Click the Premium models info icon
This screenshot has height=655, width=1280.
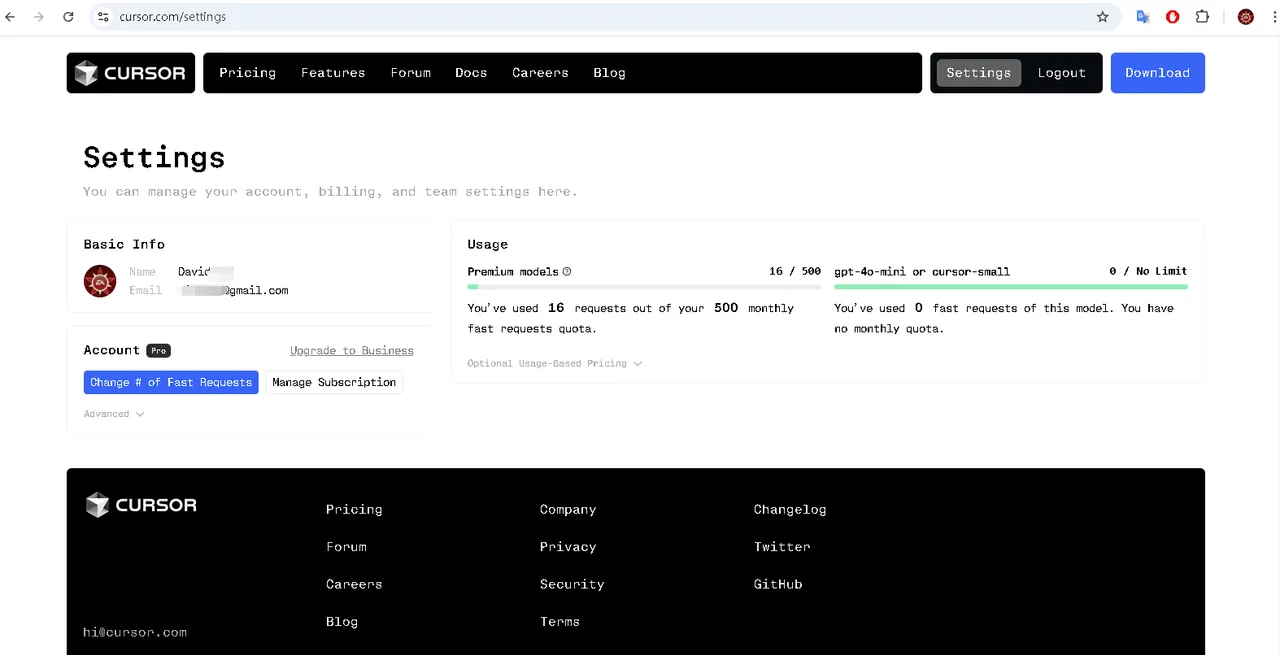[567, 271]
